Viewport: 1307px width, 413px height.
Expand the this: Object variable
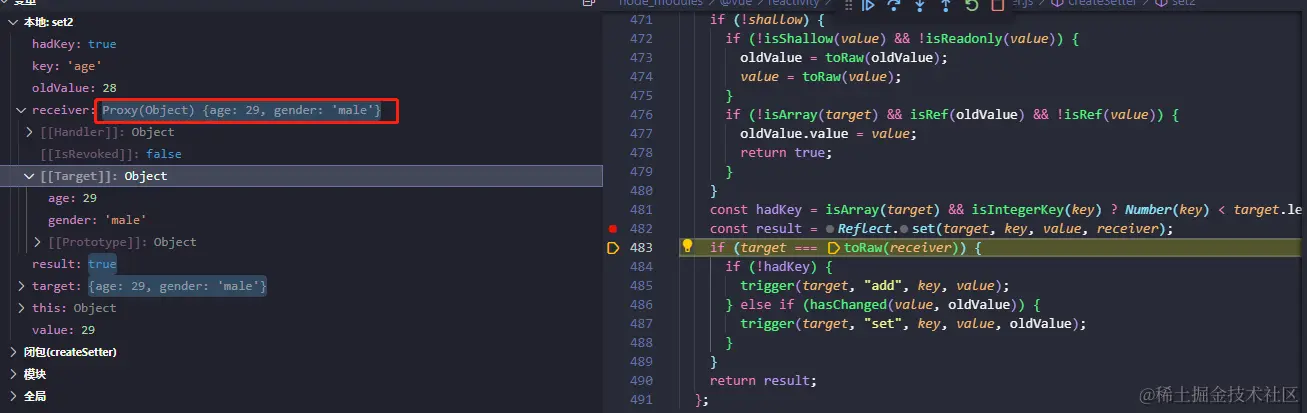pos(22,308)
